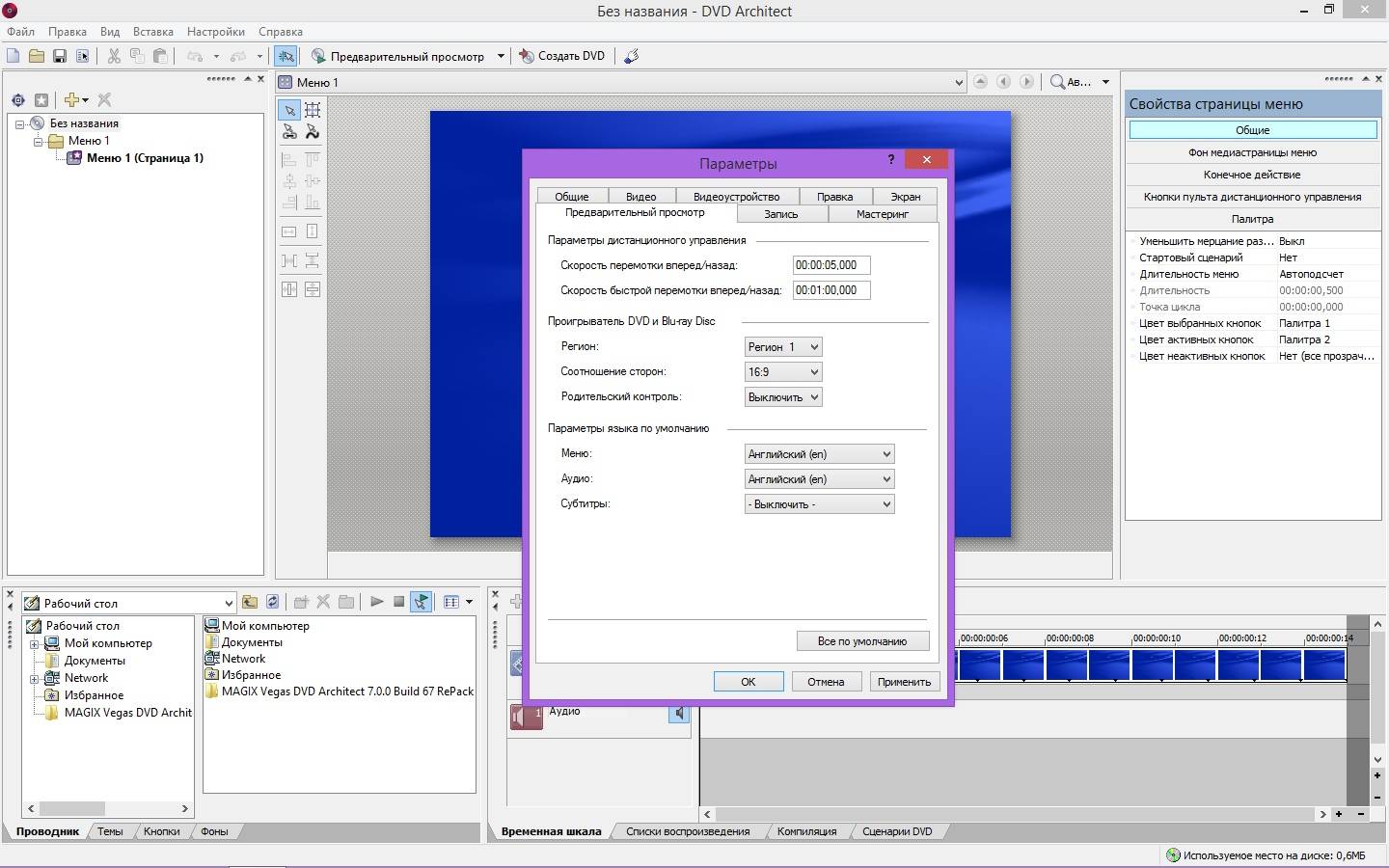
Task: Open the Вставка menu
Action: coord(153,31)
